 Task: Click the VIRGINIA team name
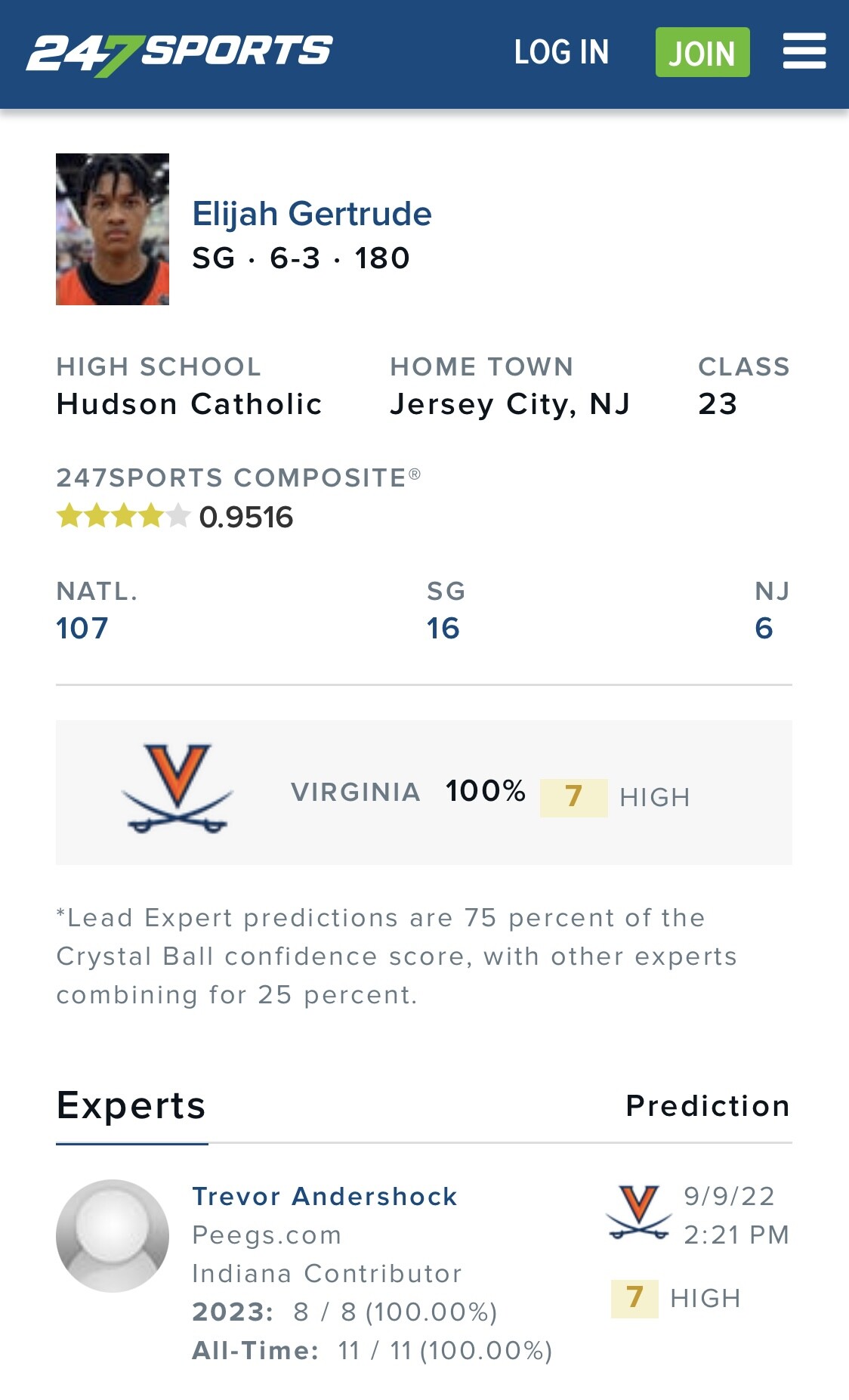355,792
